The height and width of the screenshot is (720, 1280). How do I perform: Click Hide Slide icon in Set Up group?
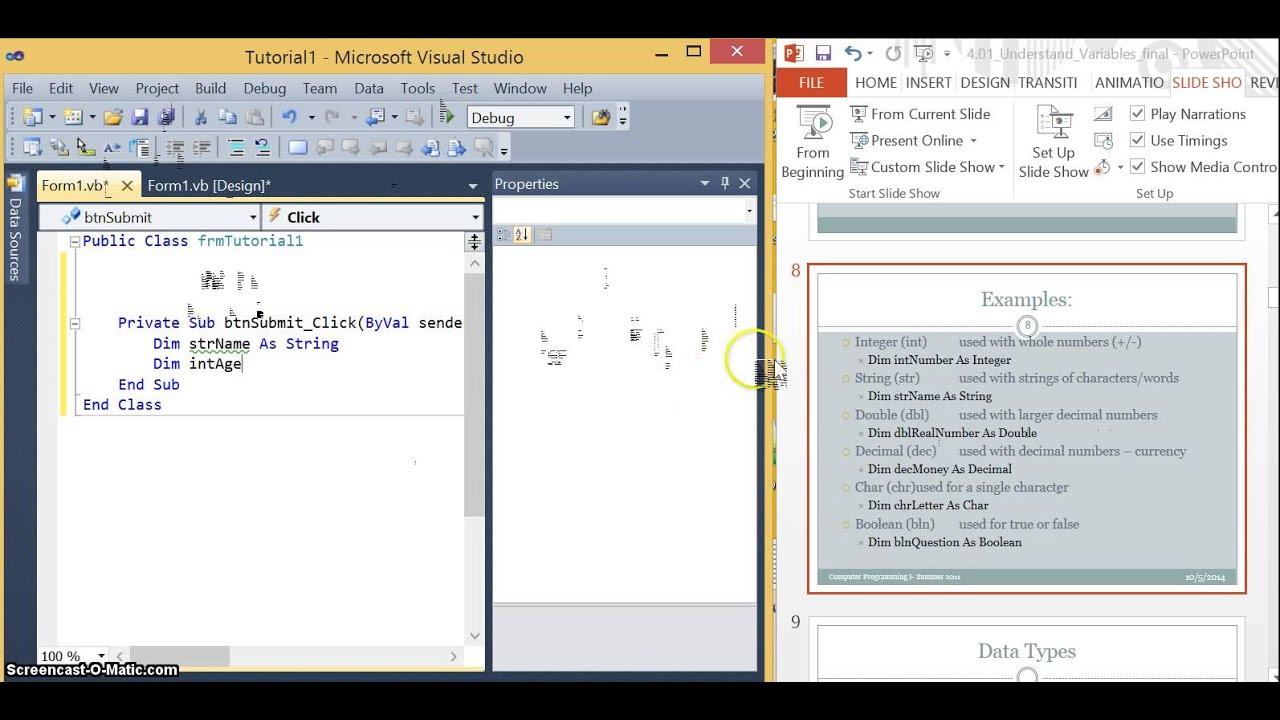pyautogui.click(x=1103, y=114)
